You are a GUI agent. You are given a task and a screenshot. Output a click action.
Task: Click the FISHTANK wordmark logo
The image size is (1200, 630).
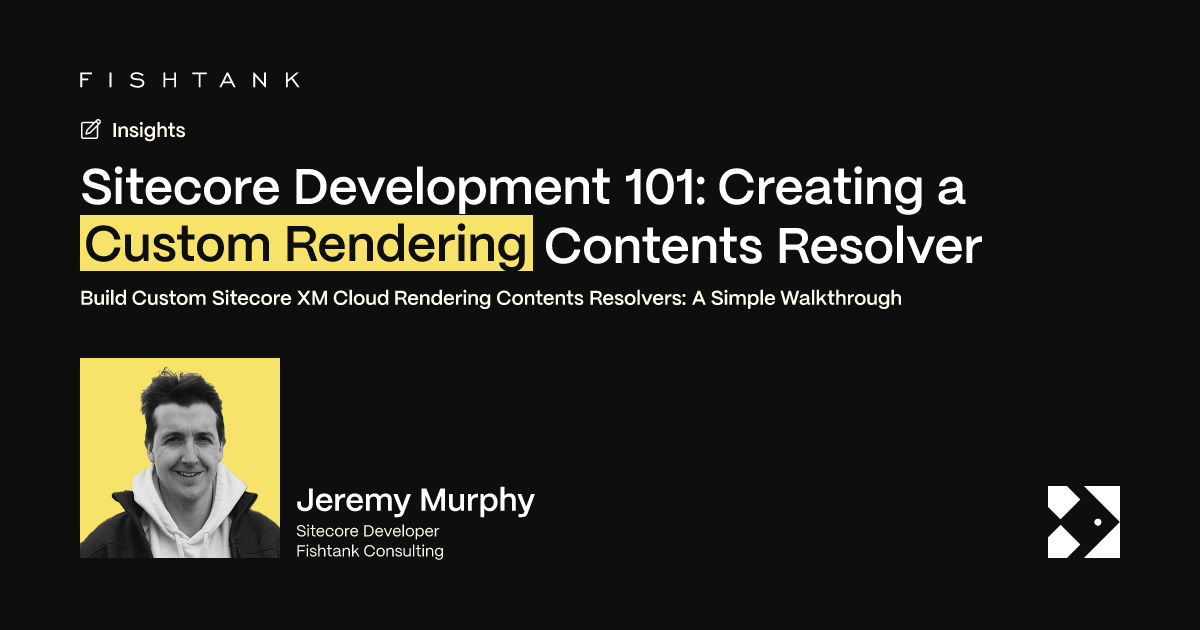[189, 80]
